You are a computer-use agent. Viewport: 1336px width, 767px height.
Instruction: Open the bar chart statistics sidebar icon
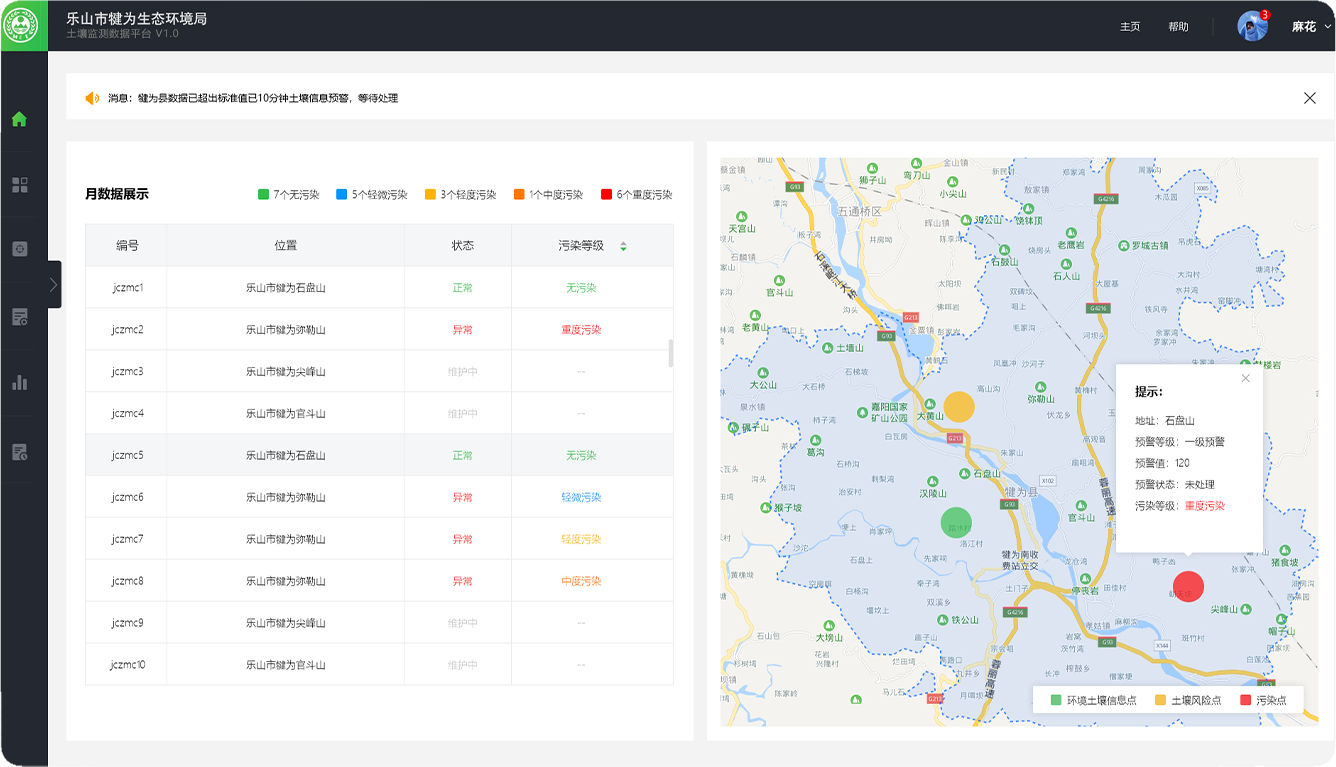tap(19, 382)
